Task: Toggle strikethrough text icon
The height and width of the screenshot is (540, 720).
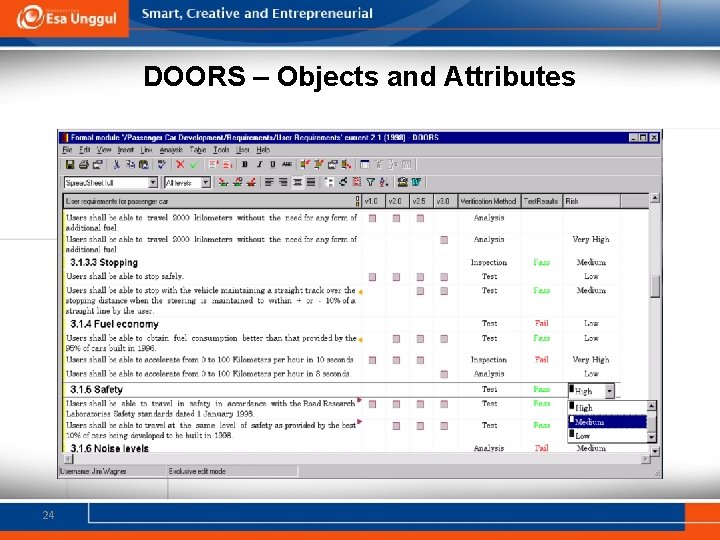Action: tap(287, 164)
